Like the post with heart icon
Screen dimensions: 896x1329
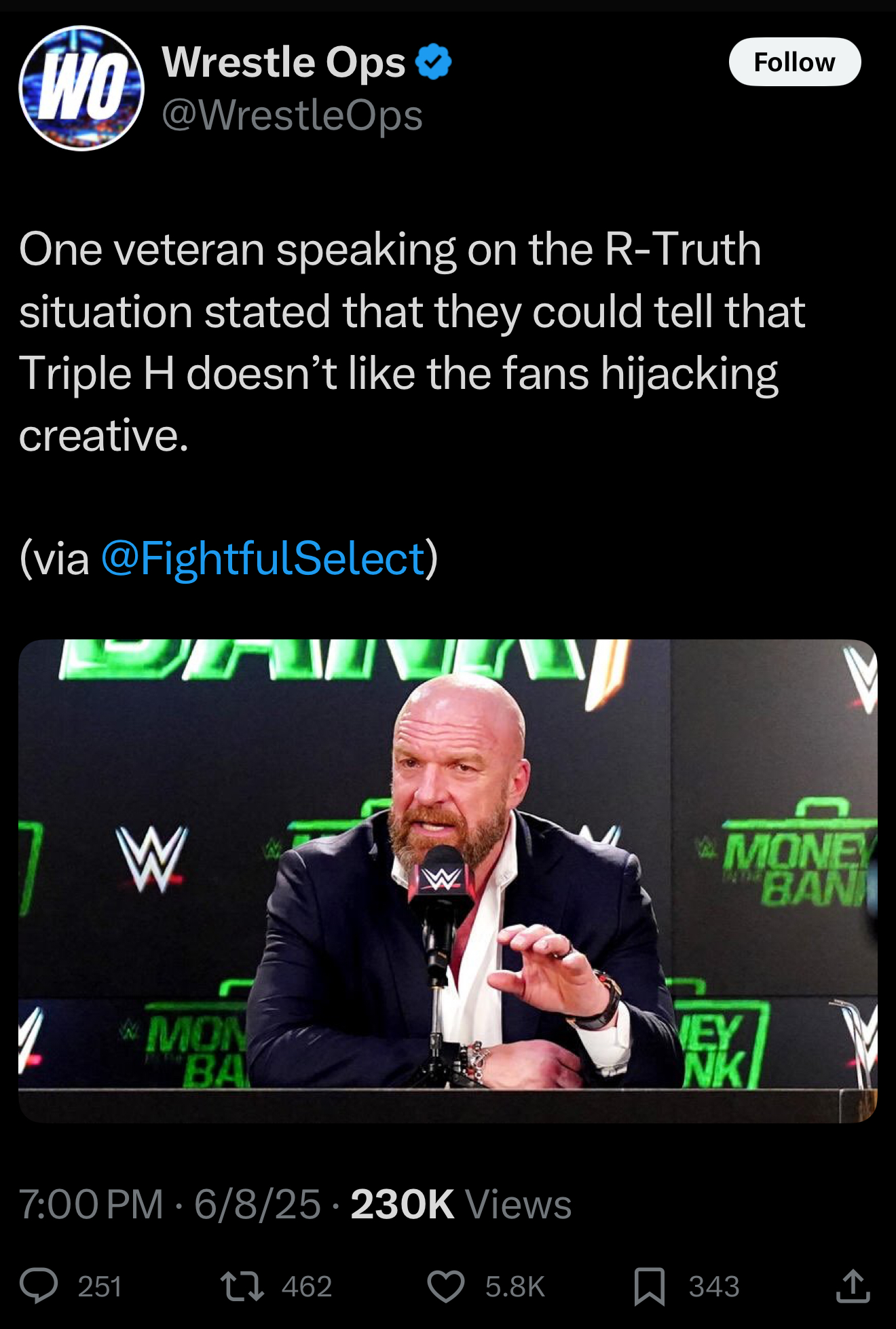click(446, 1286)
